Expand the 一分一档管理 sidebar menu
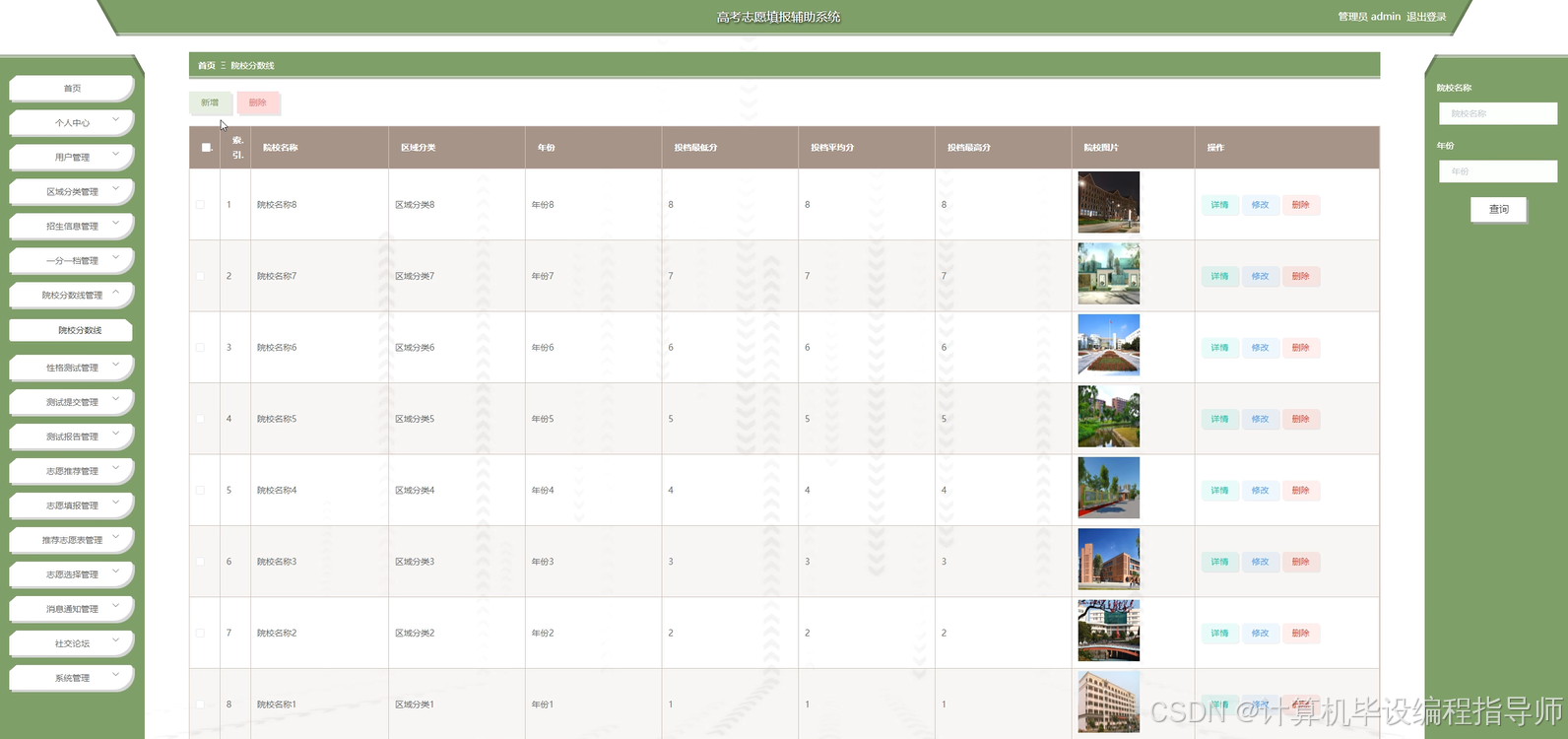Viewport: 1568px width, 739px height. 72,260
